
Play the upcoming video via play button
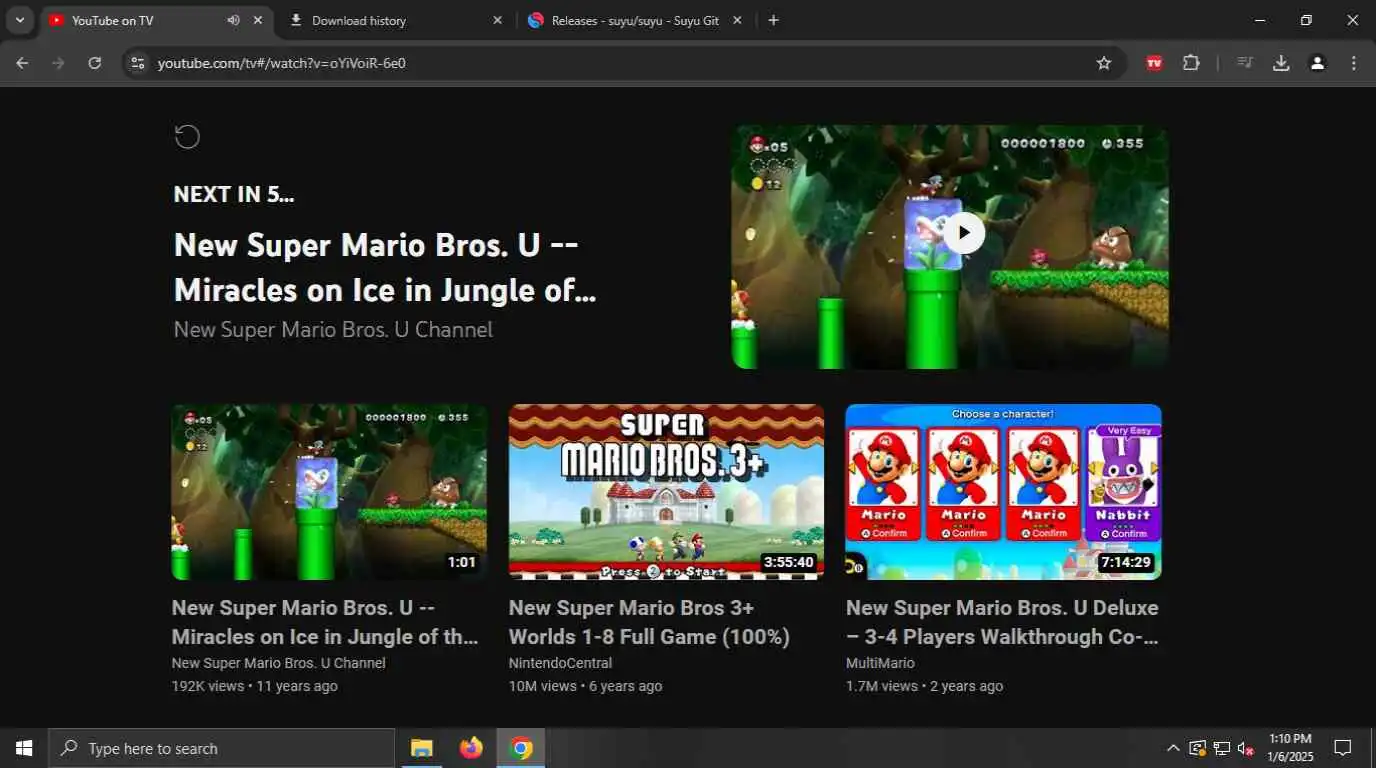pos(964,233)
